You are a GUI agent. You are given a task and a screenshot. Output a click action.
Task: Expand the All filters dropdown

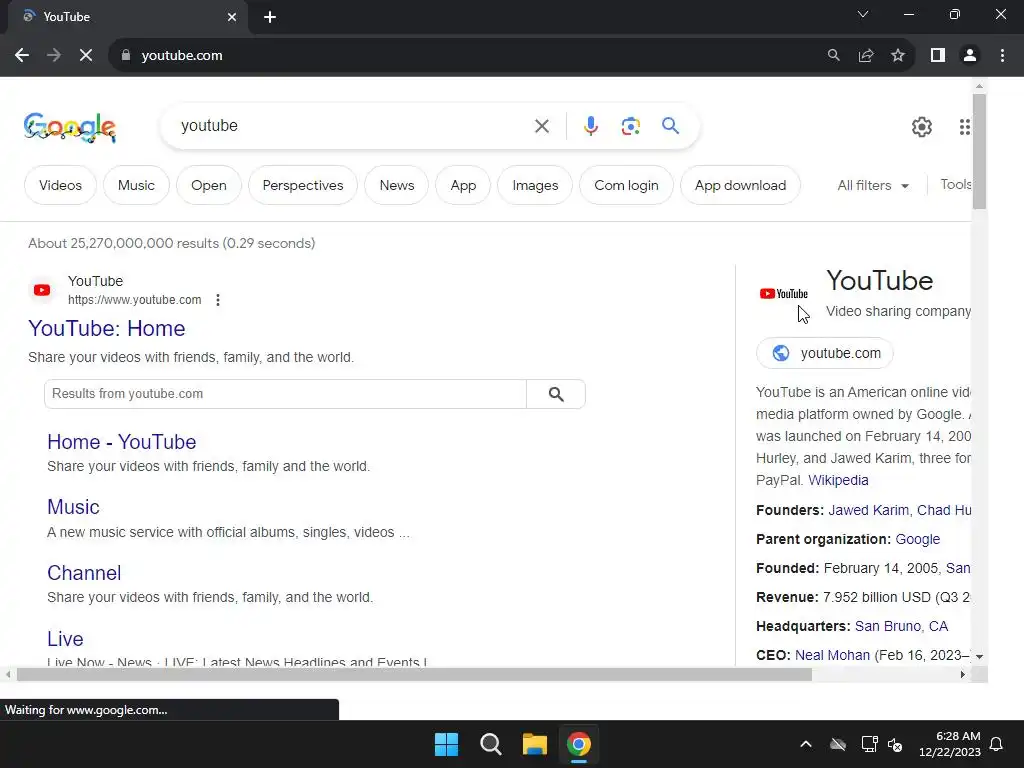pos(873,185)
